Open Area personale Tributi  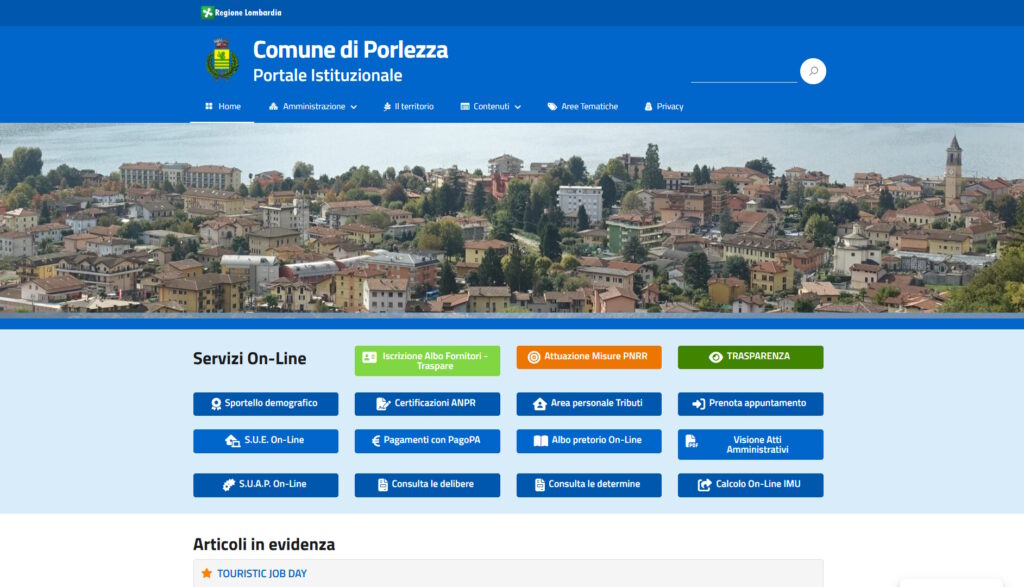588,404
